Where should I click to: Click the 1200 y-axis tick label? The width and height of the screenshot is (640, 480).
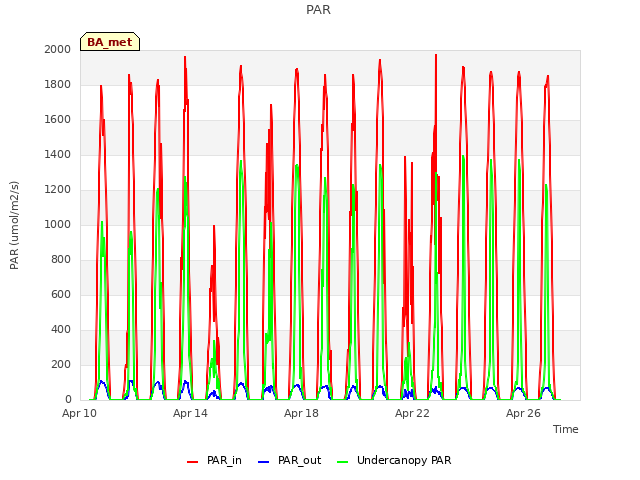coord(58,189)
